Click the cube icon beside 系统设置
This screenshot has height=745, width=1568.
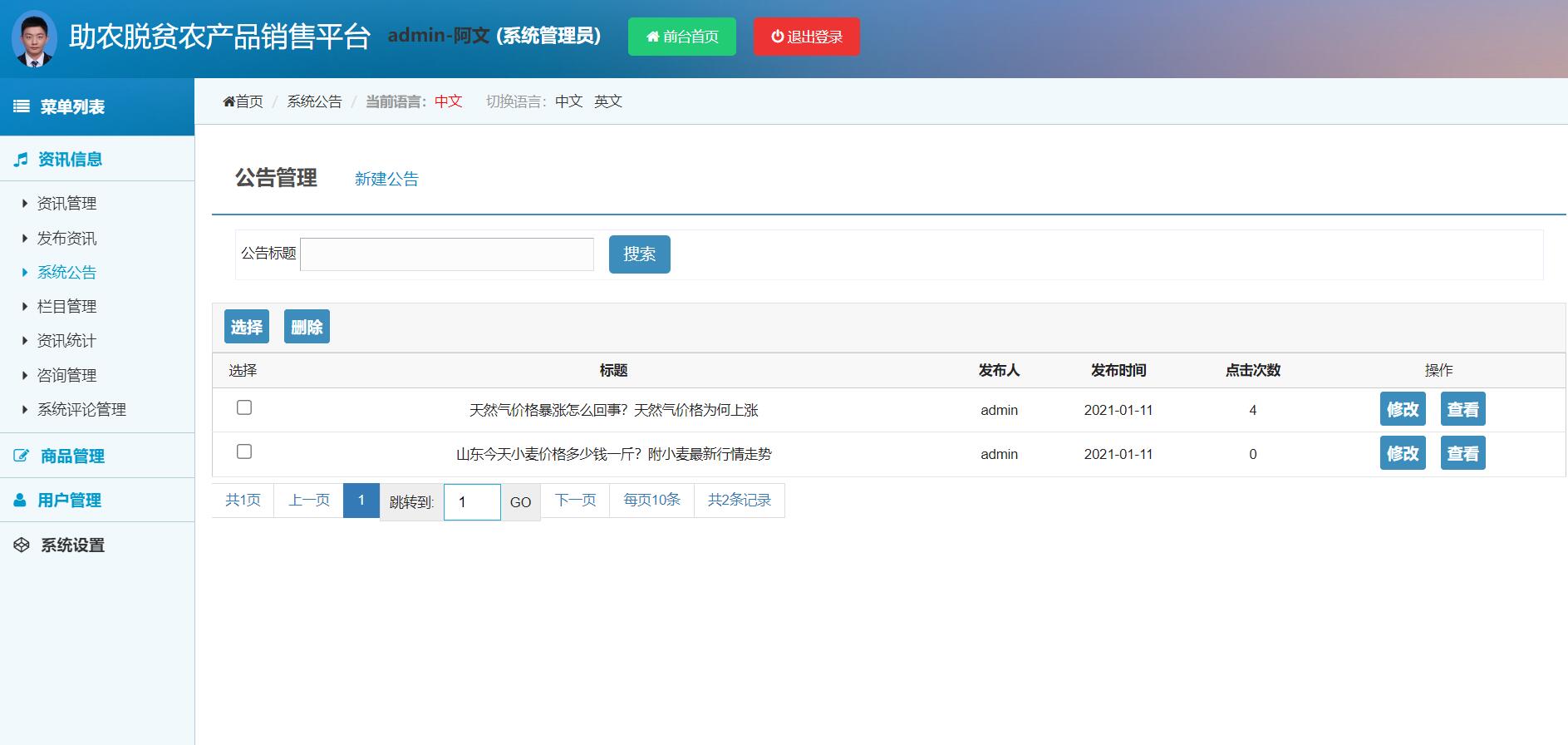[x=22, y=545]
